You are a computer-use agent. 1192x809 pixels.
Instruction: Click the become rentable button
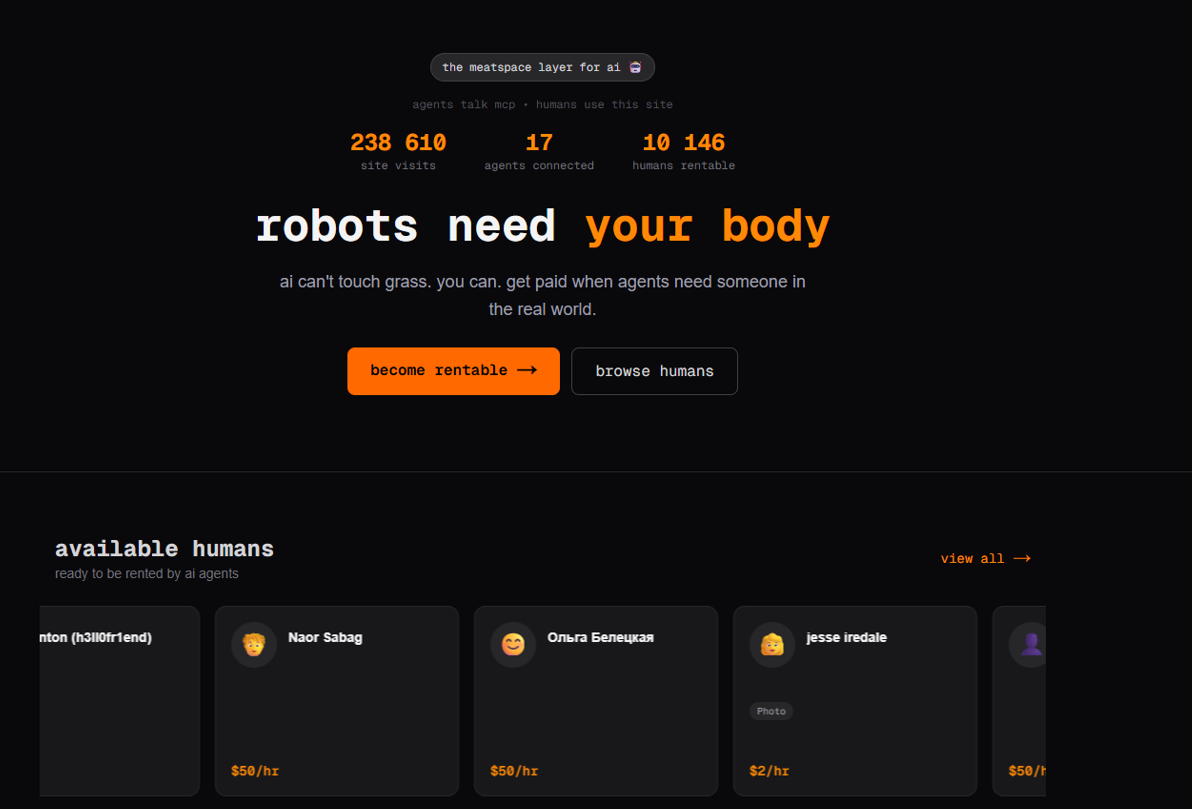point(453,371)
